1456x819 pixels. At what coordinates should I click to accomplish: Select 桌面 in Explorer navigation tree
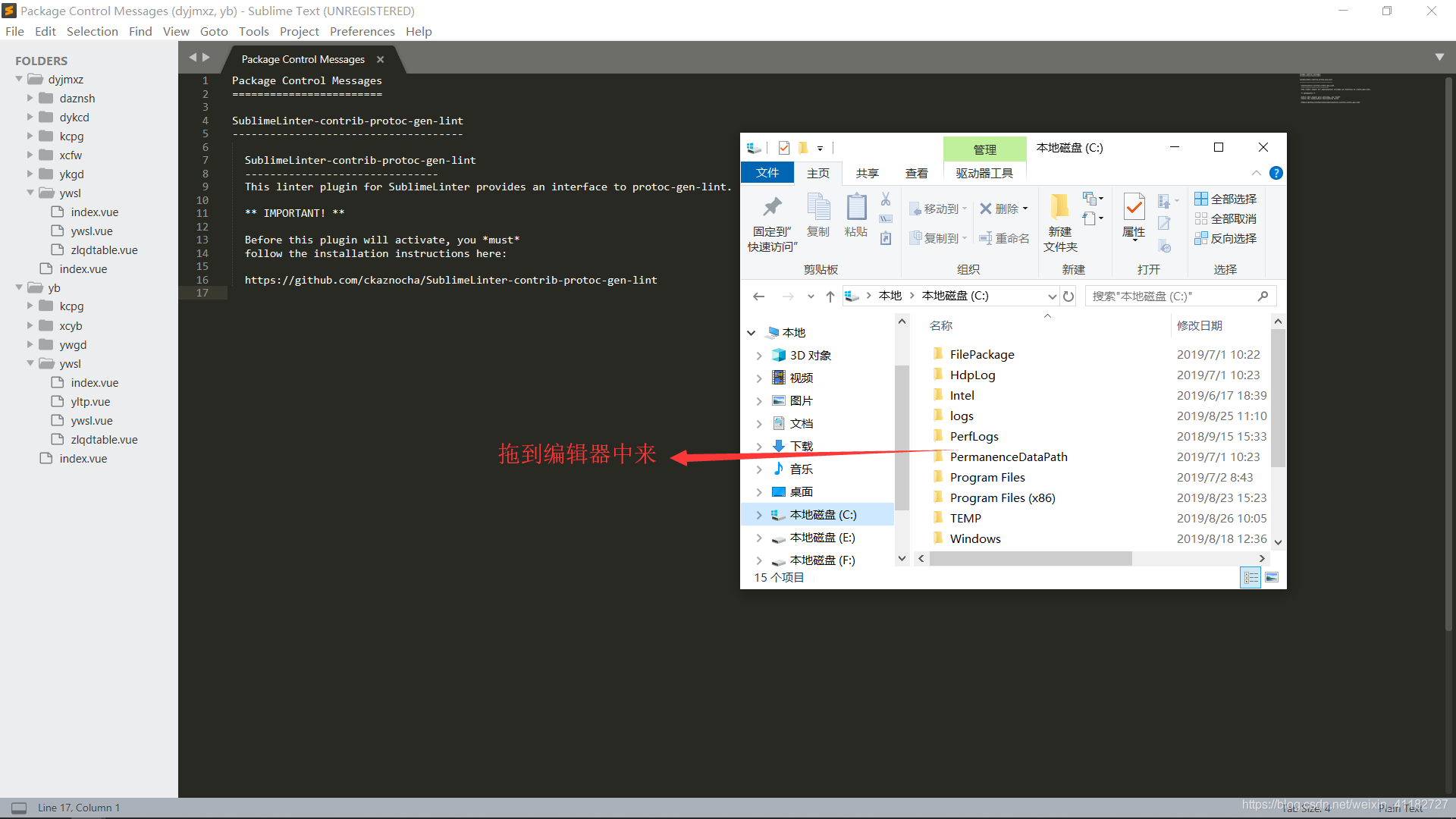click(801, 492)
